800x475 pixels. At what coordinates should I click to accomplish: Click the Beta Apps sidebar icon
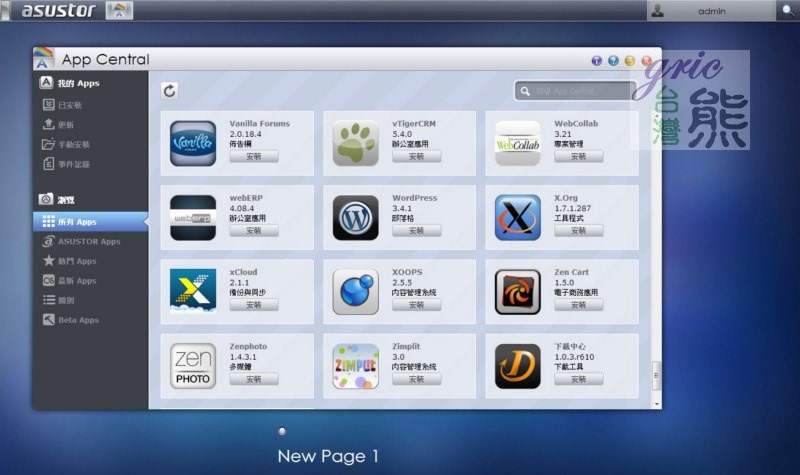(x=48, y=320)
